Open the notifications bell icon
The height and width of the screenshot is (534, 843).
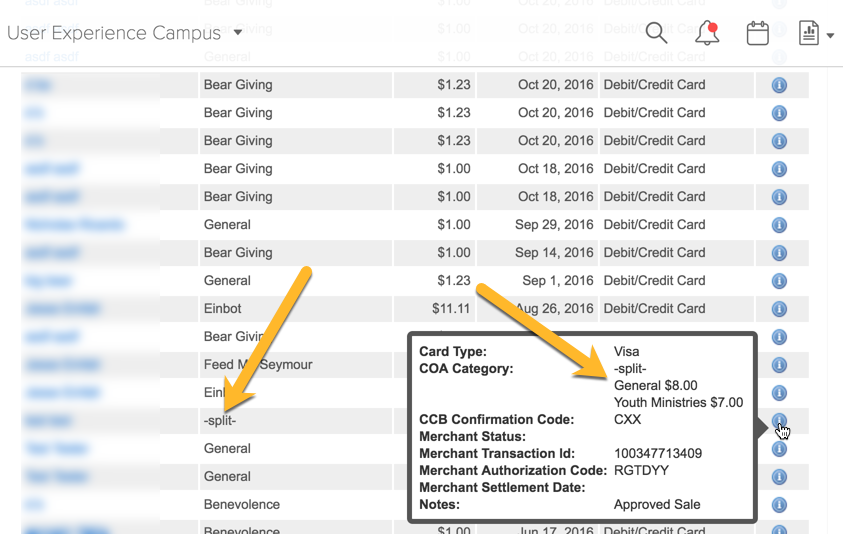point(707,33)
